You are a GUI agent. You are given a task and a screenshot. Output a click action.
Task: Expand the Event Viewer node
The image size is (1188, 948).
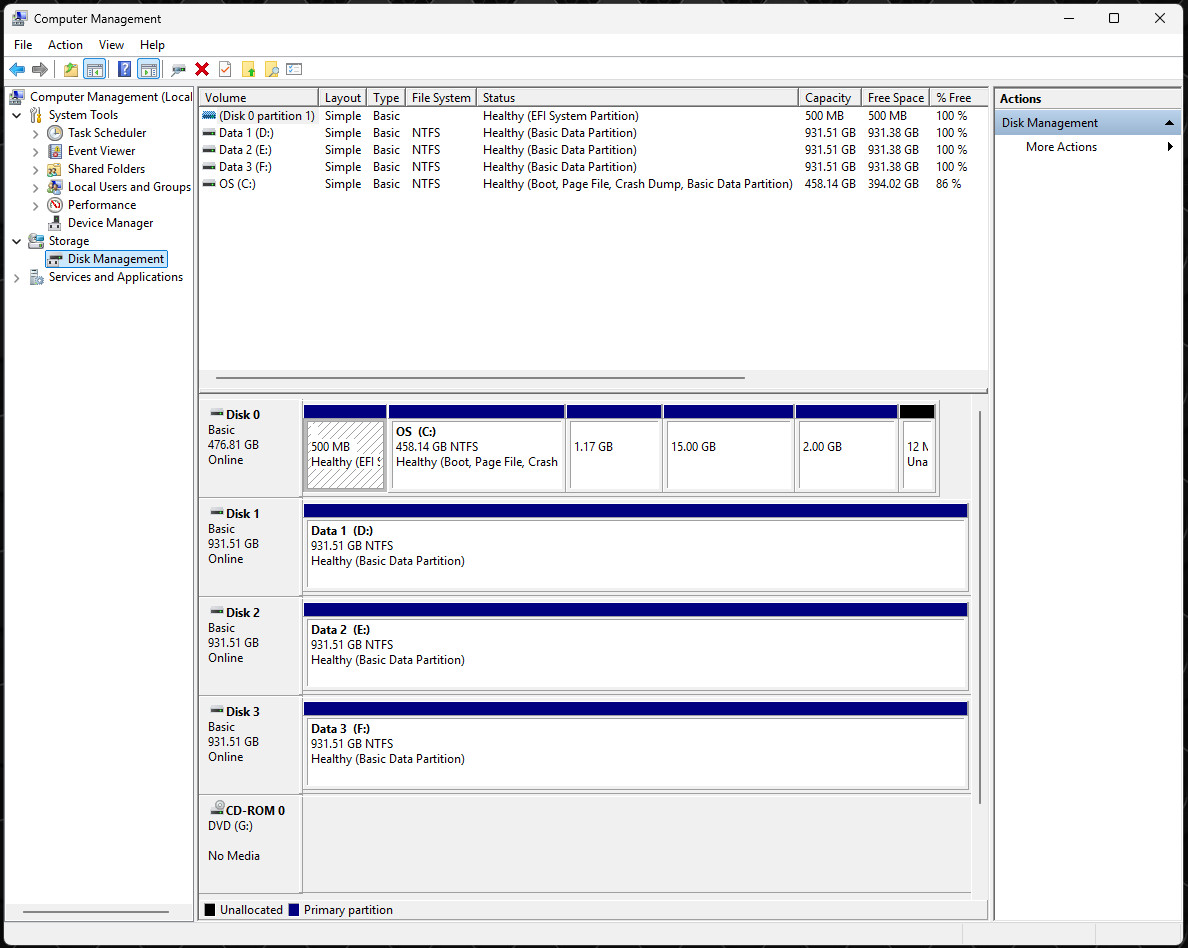pos(35,152)
